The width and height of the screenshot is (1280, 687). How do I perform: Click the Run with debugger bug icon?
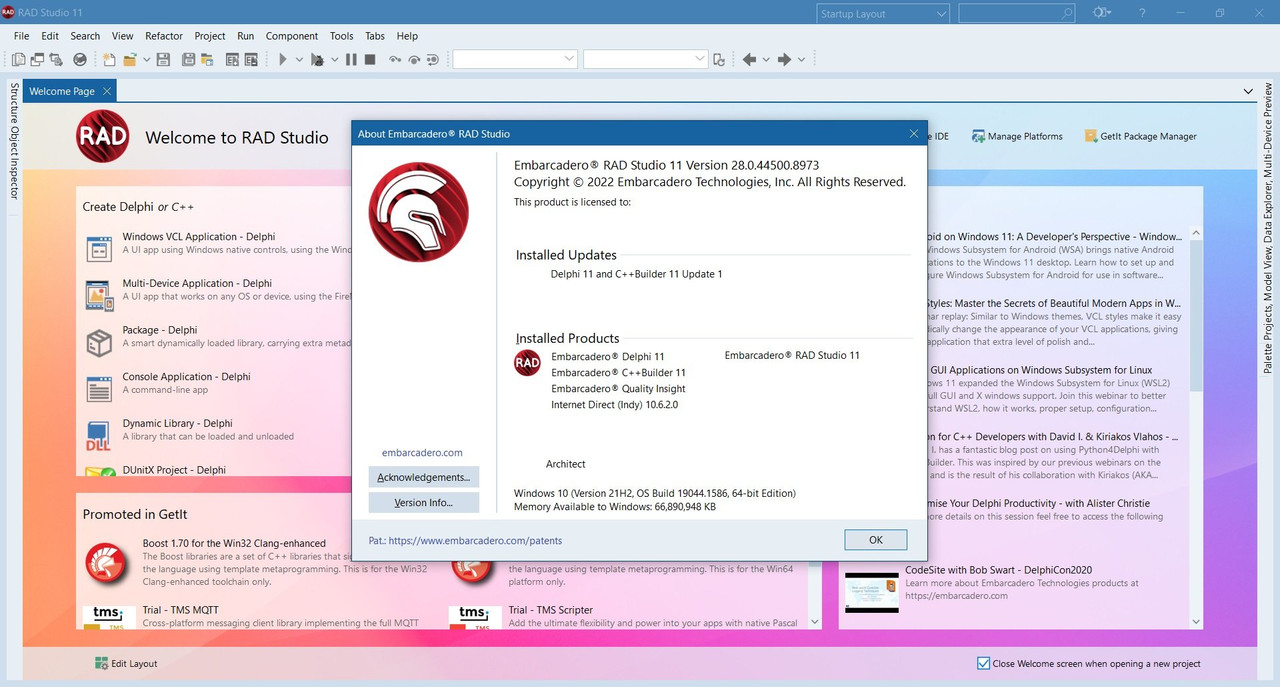click(x=317, y=60)
